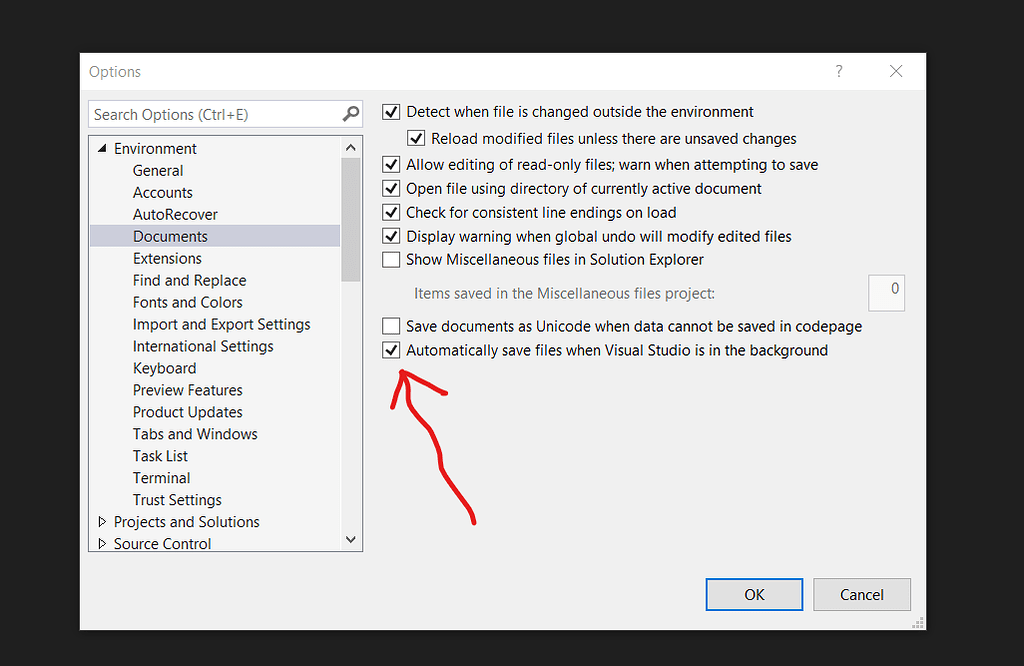The image size is (1024, 666).
Task: Disable Reload modified files unless unsaved changes
Action: point(416,138)
